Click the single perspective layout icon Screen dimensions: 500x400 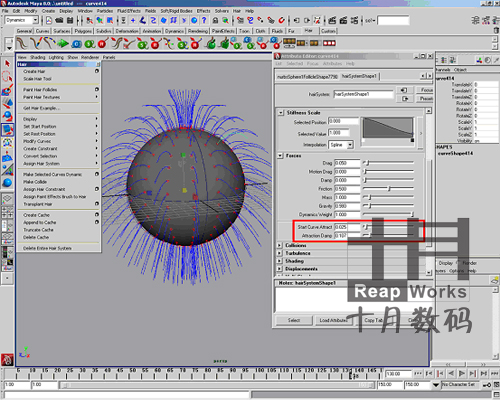coord(7,199)
